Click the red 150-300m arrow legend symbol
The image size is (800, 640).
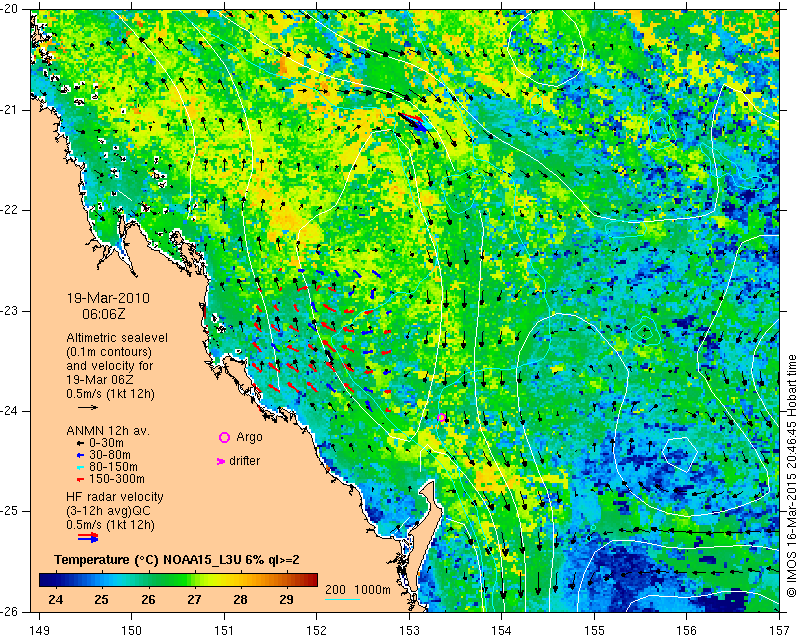click(80, 480)
